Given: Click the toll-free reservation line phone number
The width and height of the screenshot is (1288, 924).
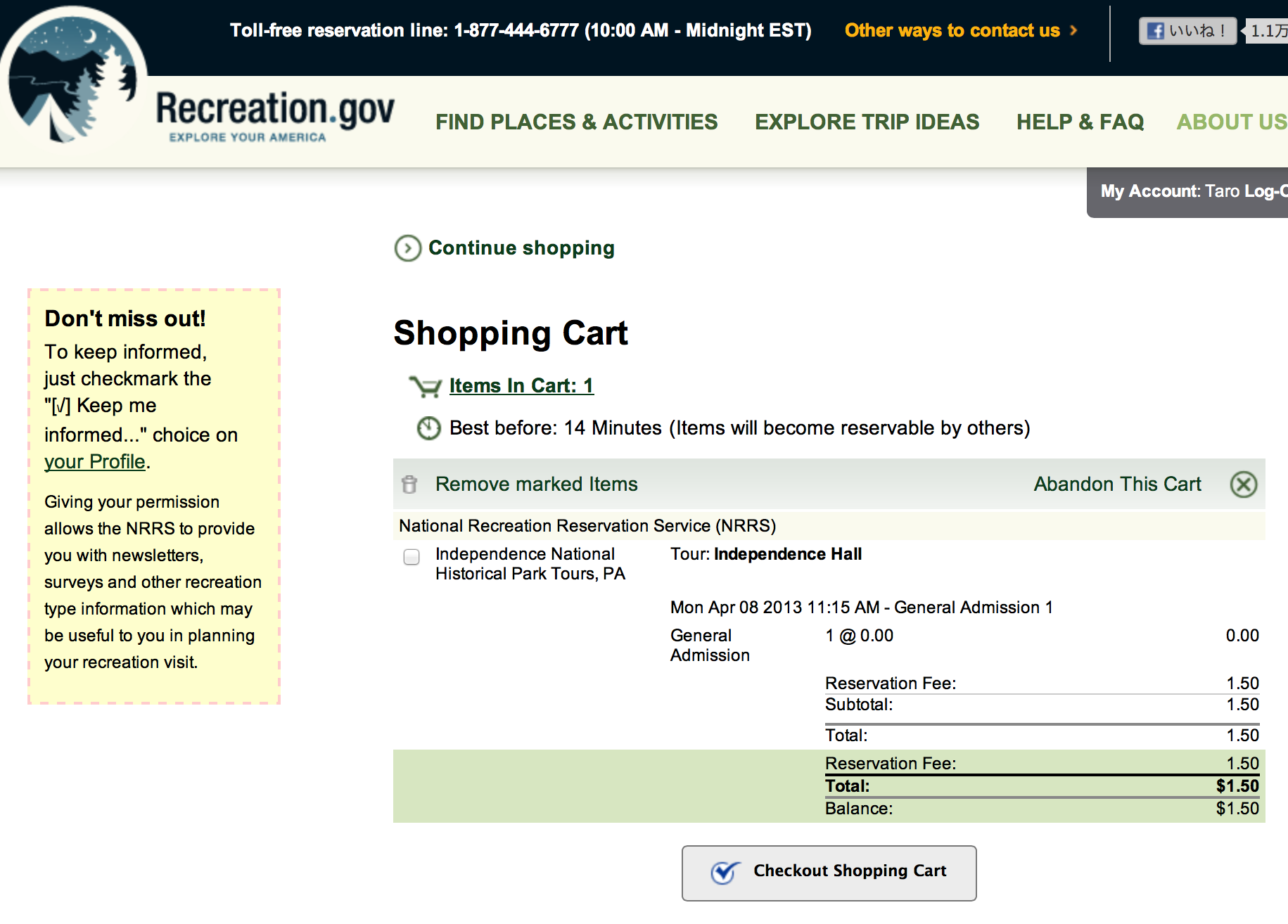Looking at the screenshot, I should pos(516,30).
